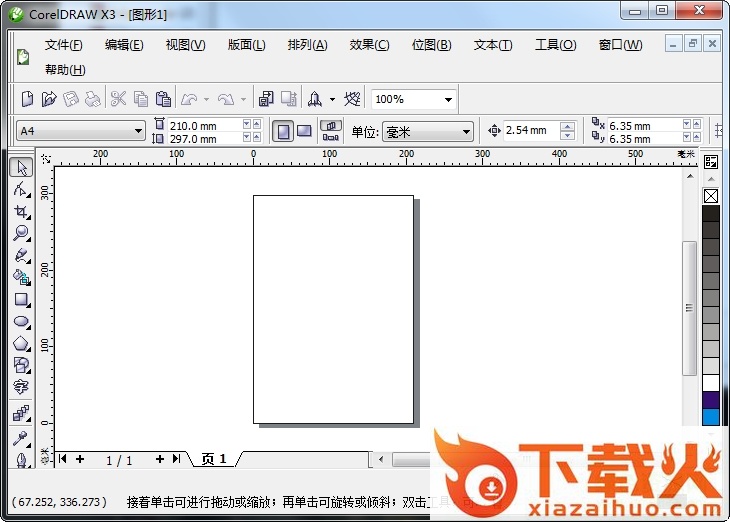Click the Paste clipboard icon
Viewport: 730px width, 522px height.
pyautogui.click(x=163, y=99)
